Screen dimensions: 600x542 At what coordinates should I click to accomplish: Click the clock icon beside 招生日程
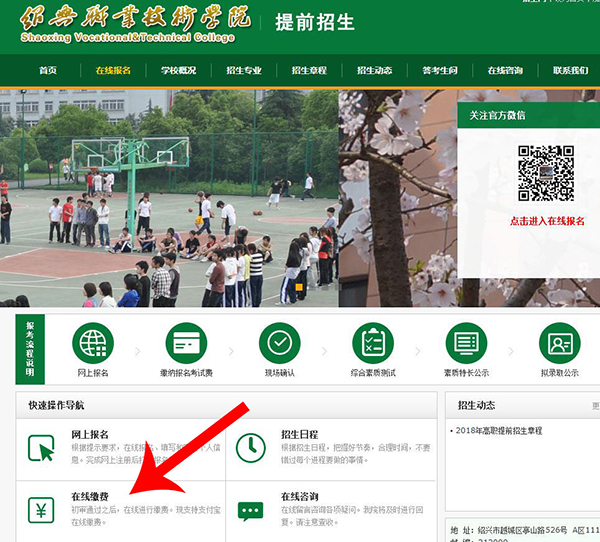(x=251, y=448)
